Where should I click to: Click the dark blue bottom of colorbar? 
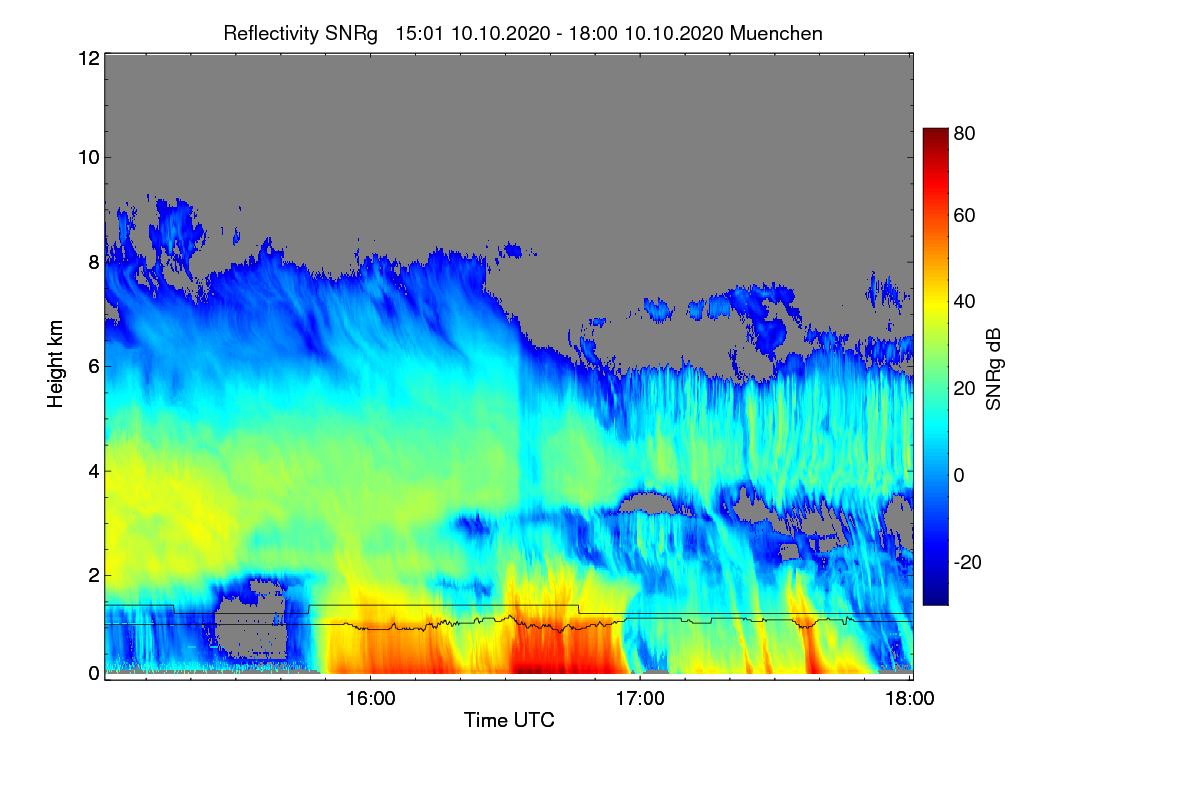point(935,598)
